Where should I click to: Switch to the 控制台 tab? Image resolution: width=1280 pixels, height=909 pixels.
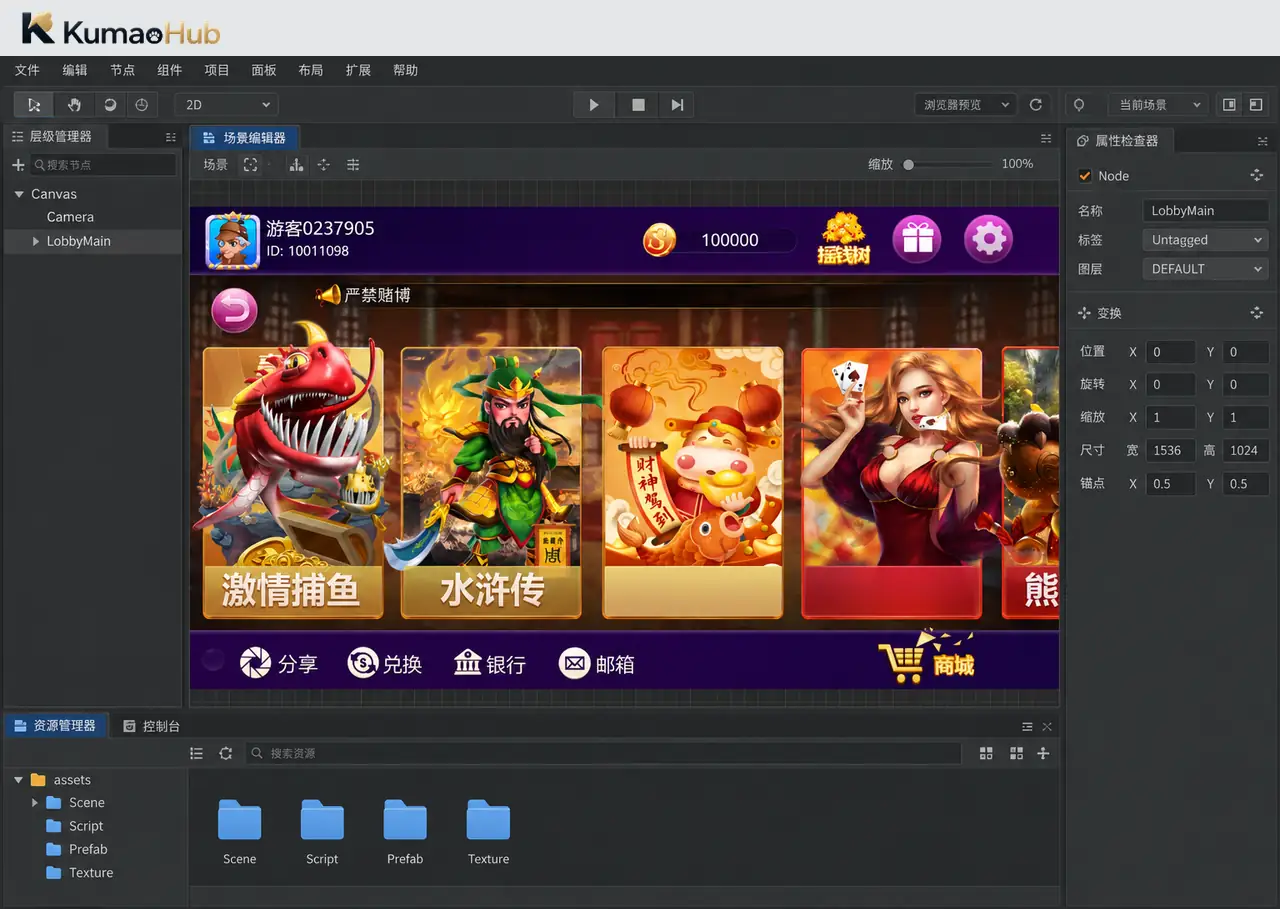point(151,726)
